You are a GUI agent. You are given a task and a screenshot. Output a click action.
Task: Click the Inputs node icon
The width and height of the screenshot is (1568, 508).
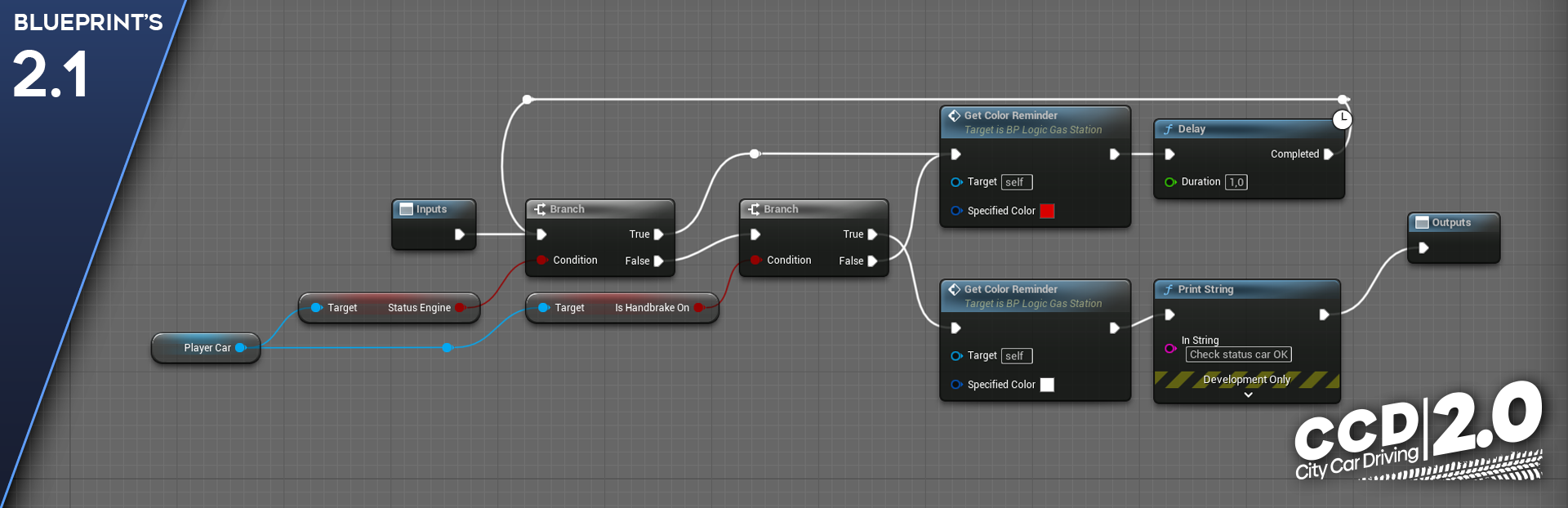[x=406, y=210]
